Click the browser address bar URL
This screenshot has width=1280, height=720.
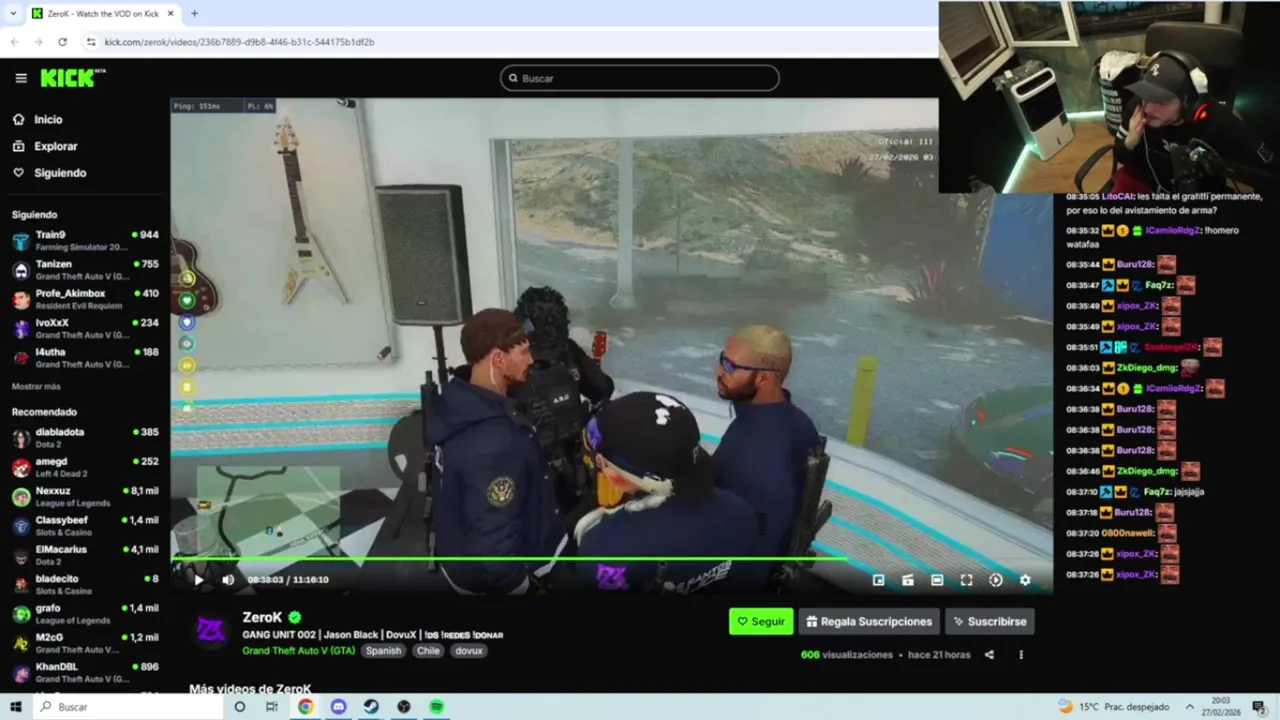239,42
